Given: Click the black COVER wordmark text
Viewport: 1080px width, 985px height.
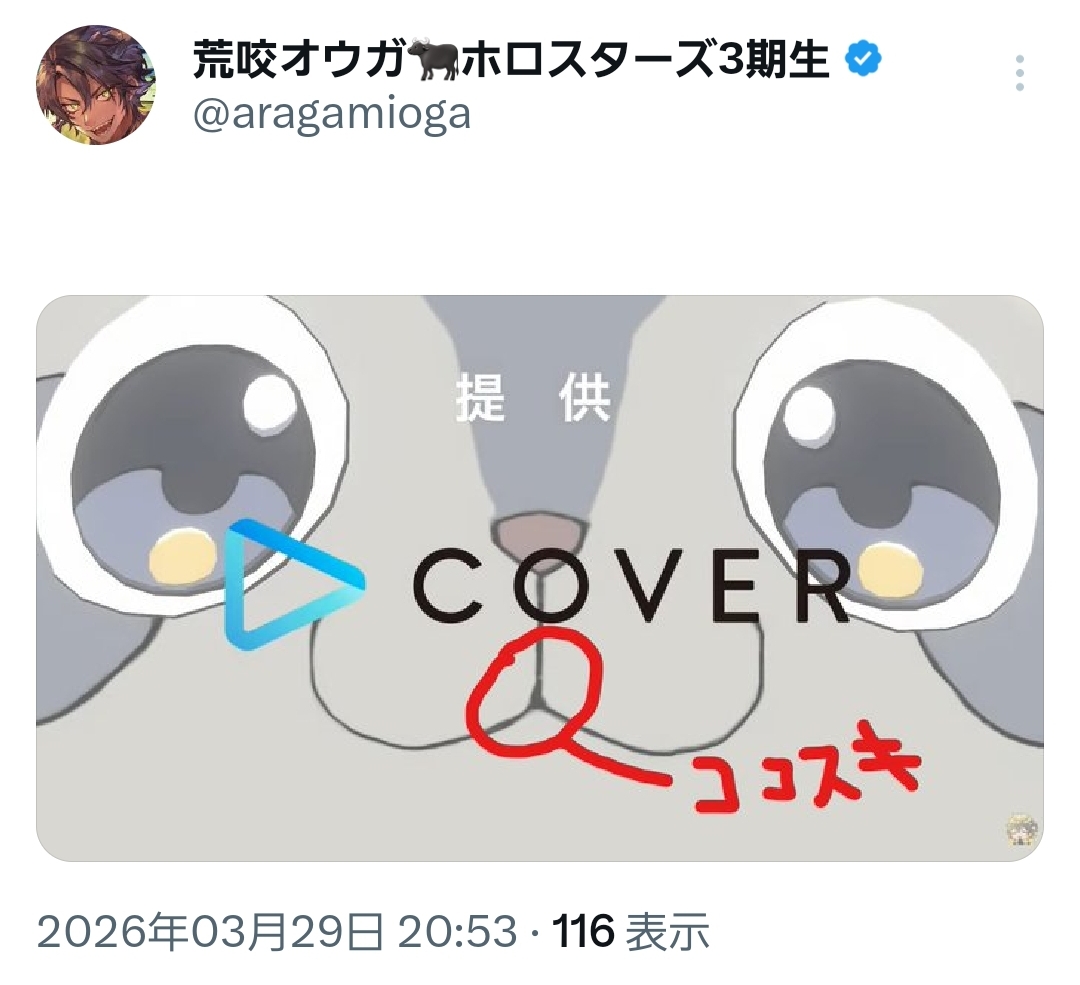Looking at the screenshot, I should 630,585.
